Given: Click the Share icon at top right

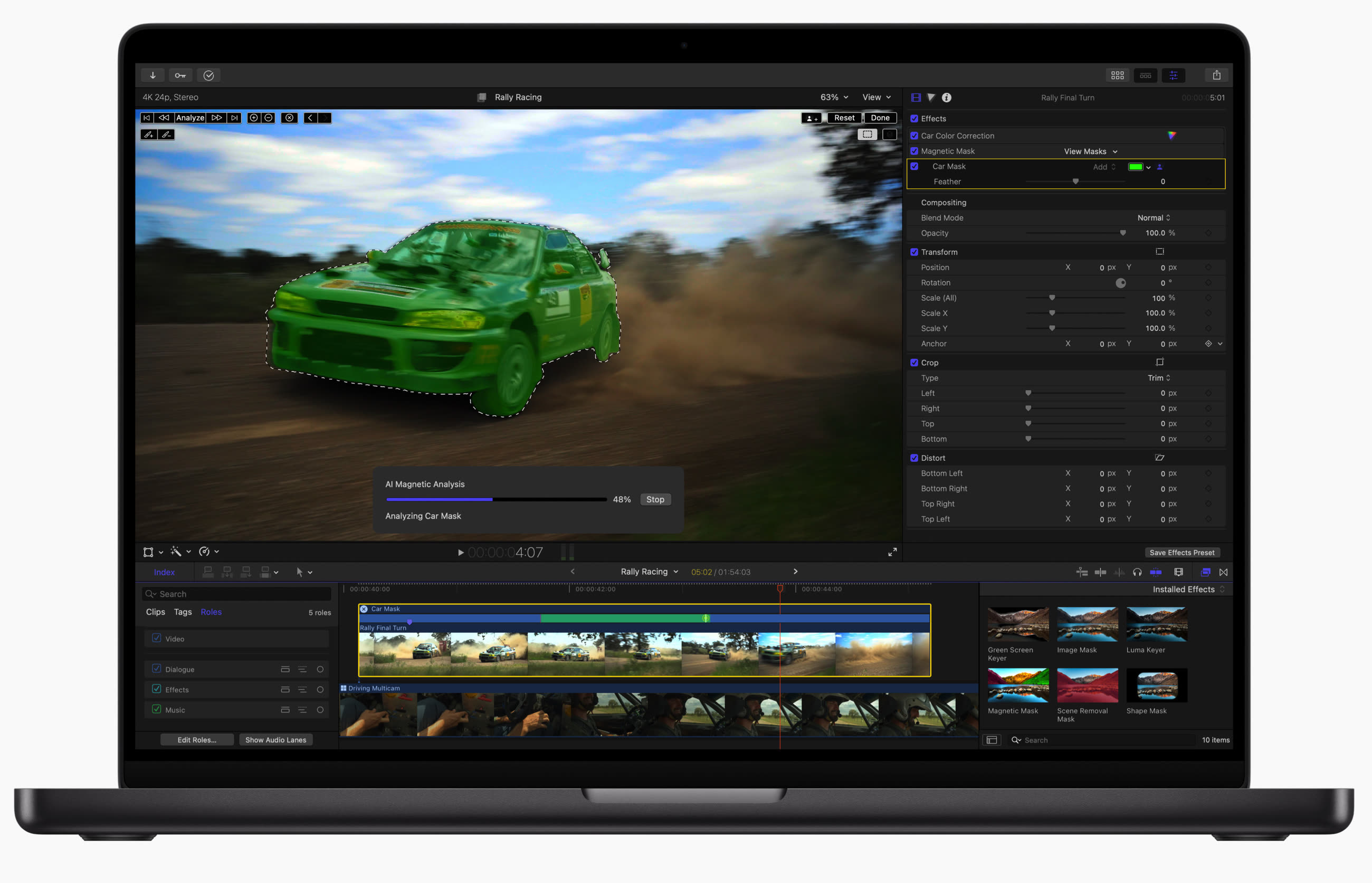Looking at the screenshot, I should click(x=1217, y=75).
